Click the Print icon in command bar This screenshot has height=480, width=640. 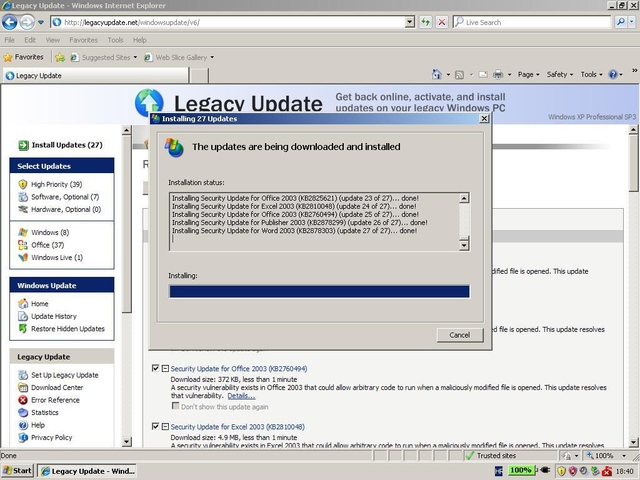[x=497, y=74]
